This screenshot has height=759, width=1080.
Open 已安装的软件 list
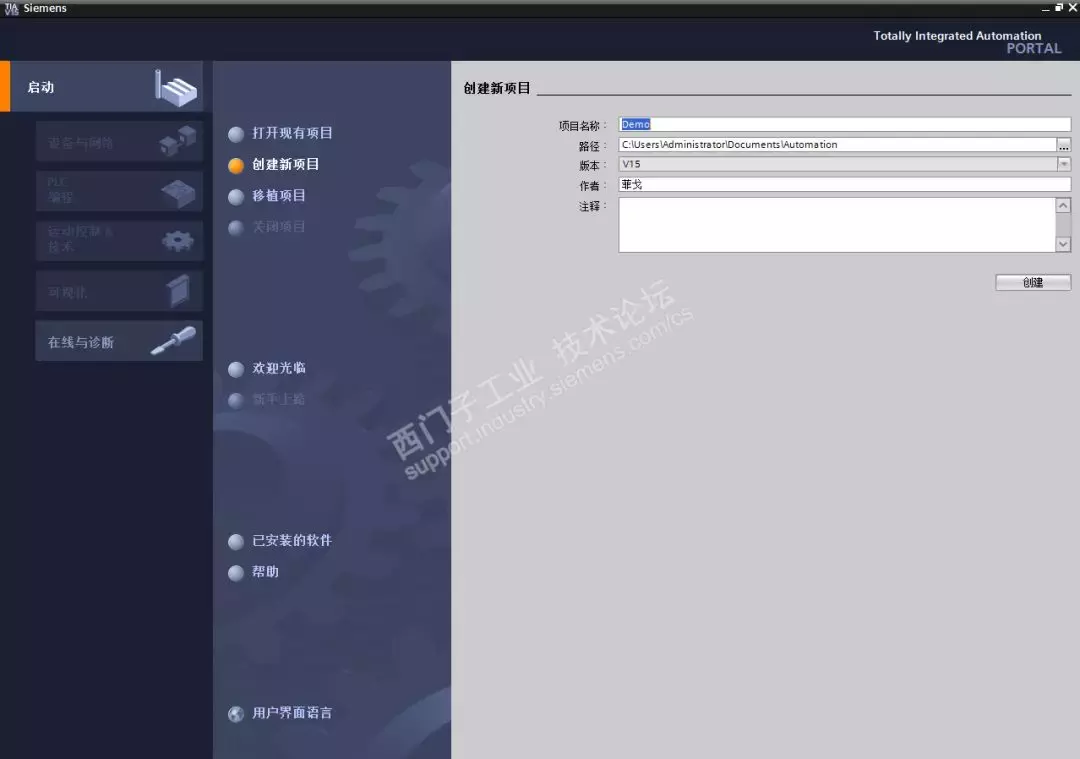coord(292,540)
